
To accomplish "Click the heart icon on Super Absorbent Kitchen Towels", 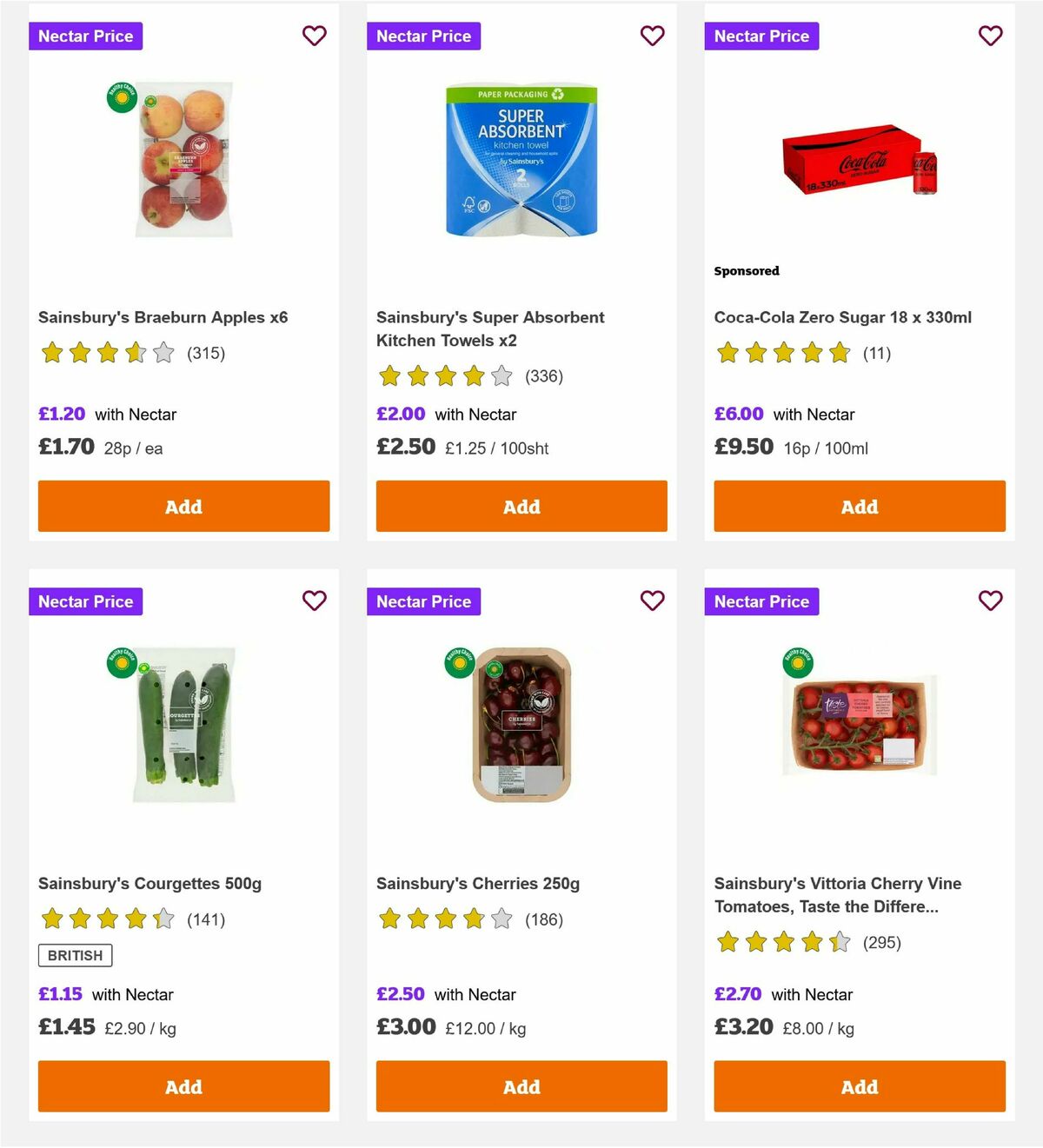I will point(652,36).
